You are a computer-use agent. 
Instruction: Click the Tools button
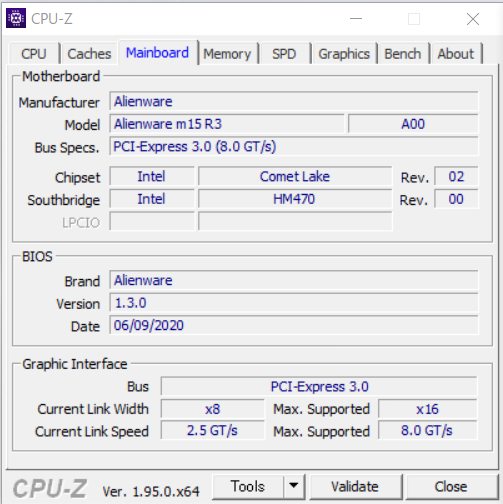[x=248, y=486]
